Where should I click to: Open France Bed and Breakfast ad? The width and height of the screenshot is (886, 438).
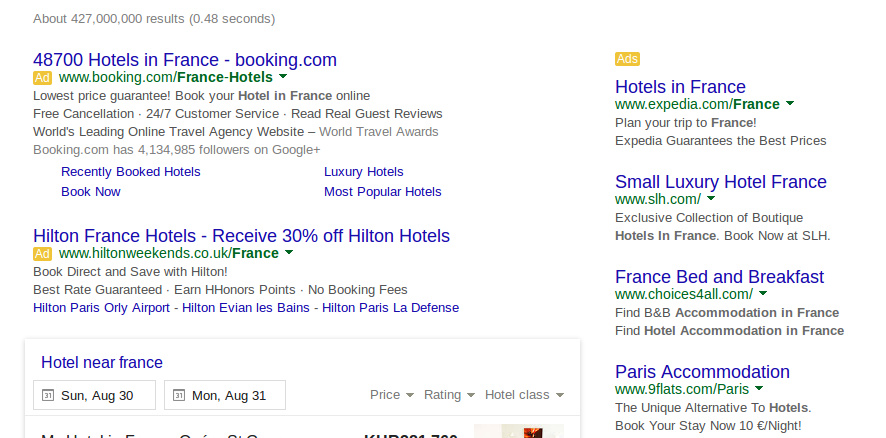719,277
